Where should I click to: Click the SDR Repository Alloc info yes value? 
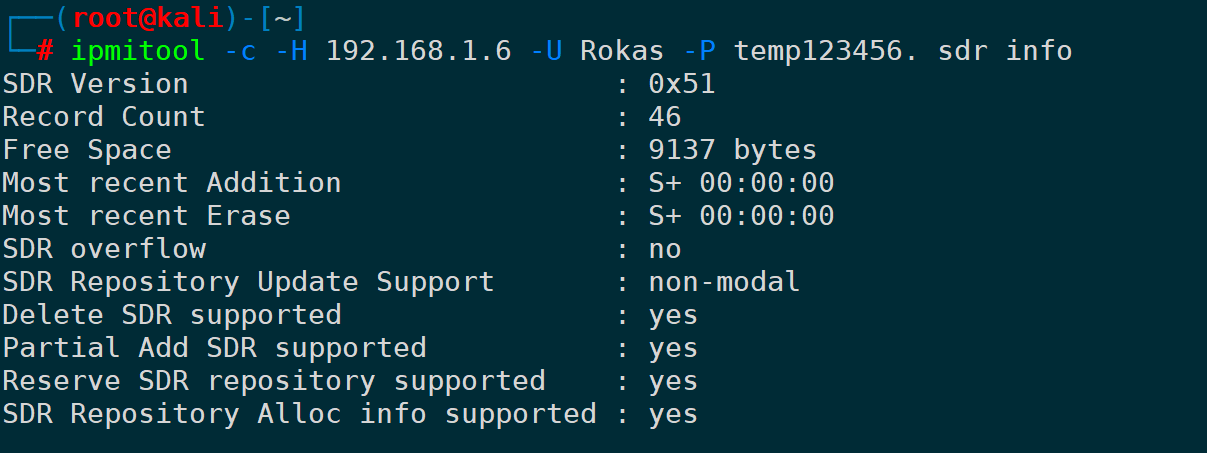(673, 414)
